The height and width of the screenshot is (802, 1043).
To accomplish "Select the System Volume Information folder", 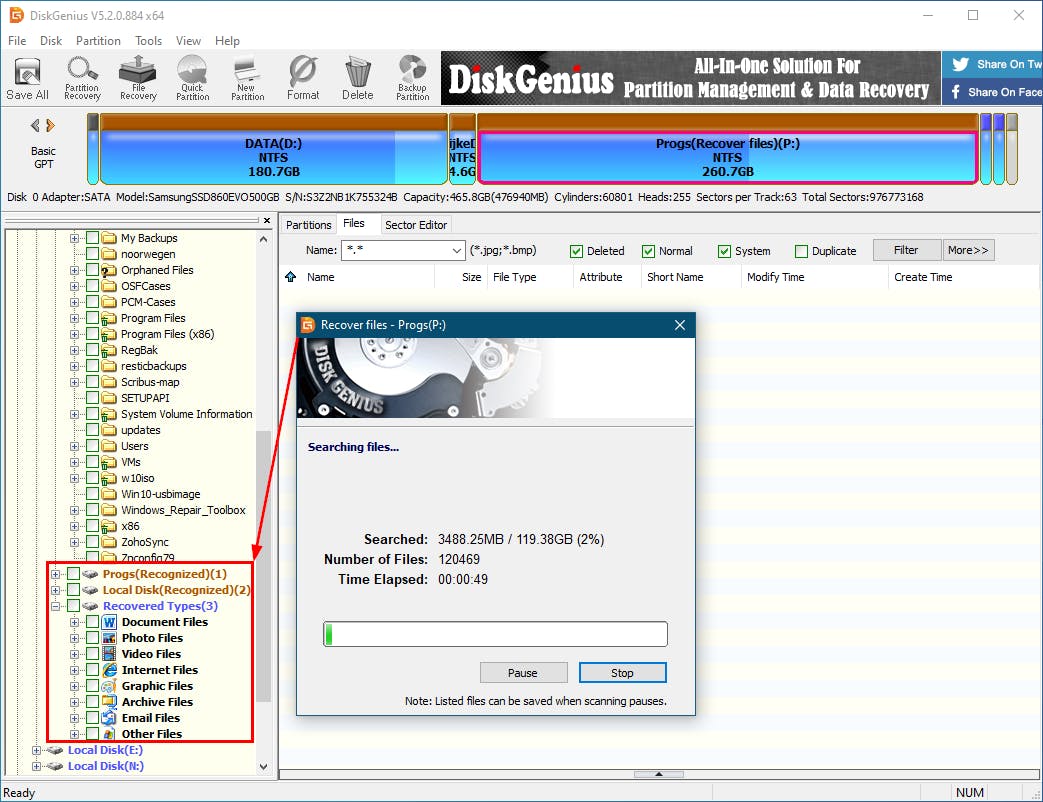I will (x=186, y=414).
